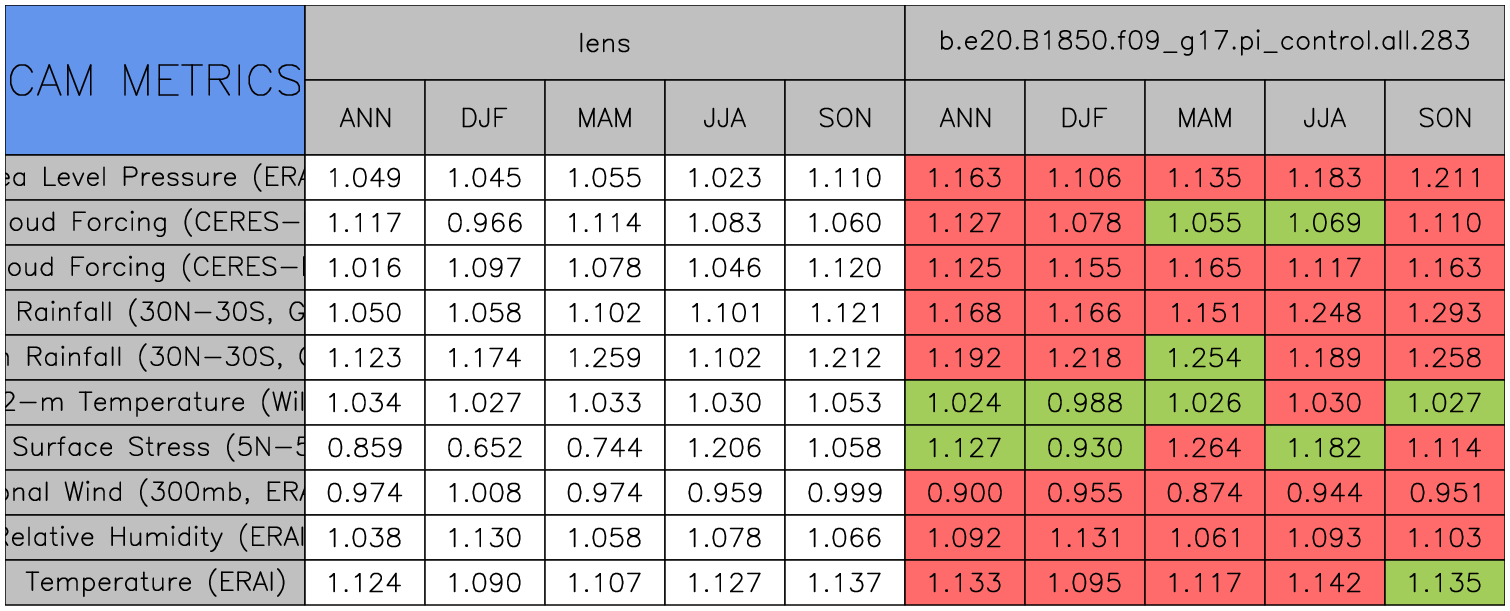
Task: Select the red cell showing 0.900
Action: tap(964, 492)
